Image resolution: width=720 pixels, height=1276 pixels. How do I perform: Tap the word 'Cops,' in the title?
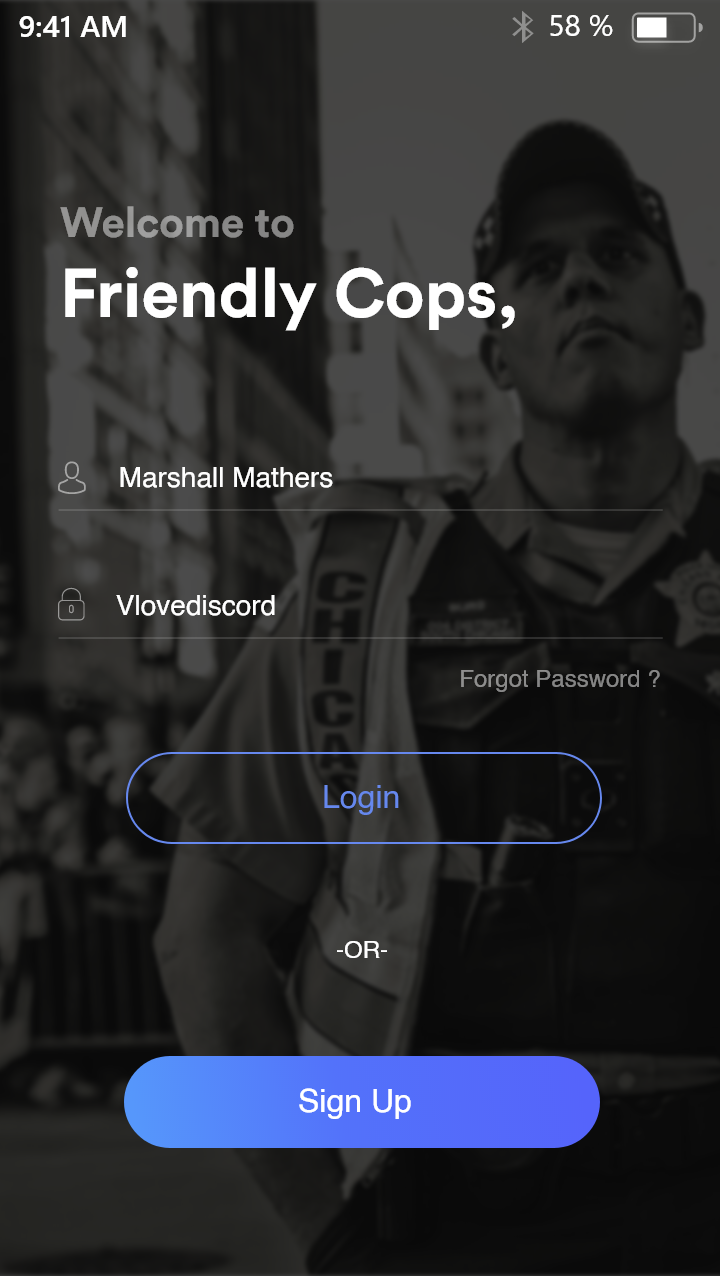425,297
